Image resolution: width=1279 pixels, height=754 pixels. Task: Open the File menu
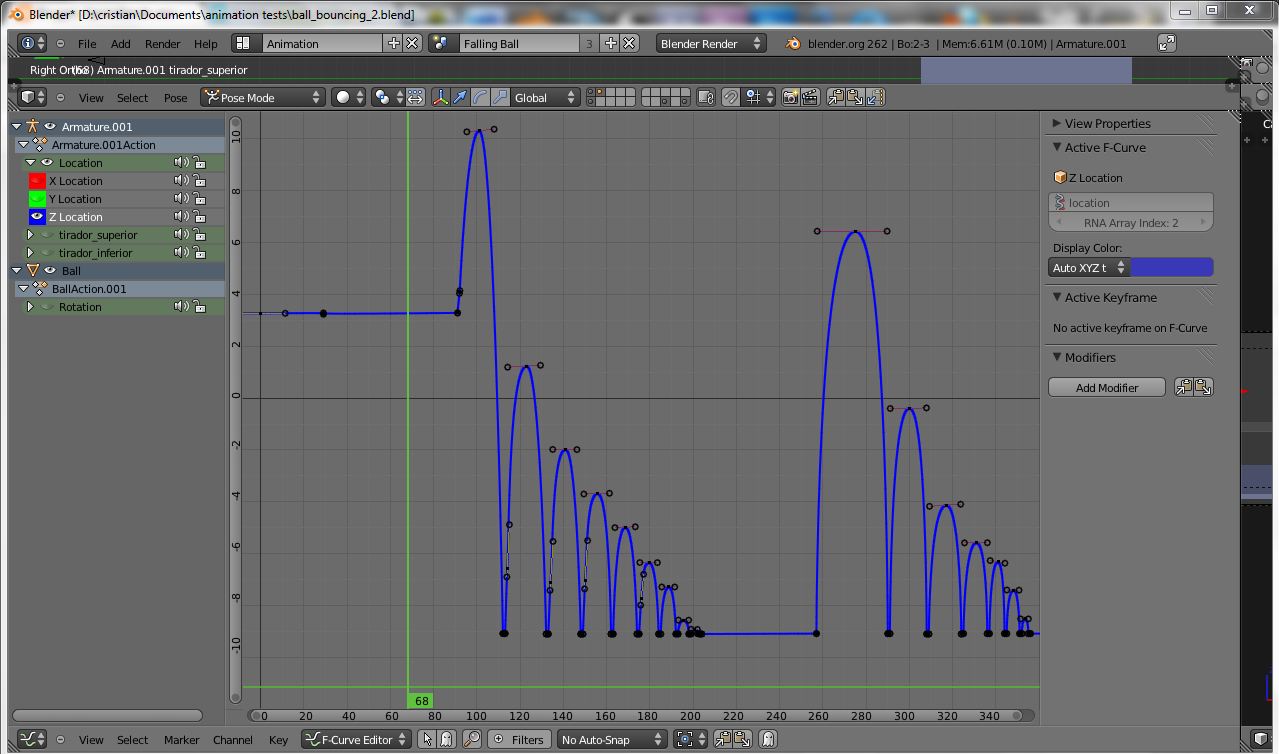(87, 43)
